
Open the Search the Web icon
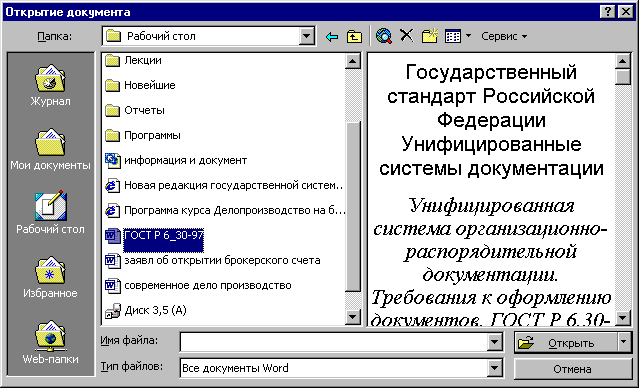(384, 36)
